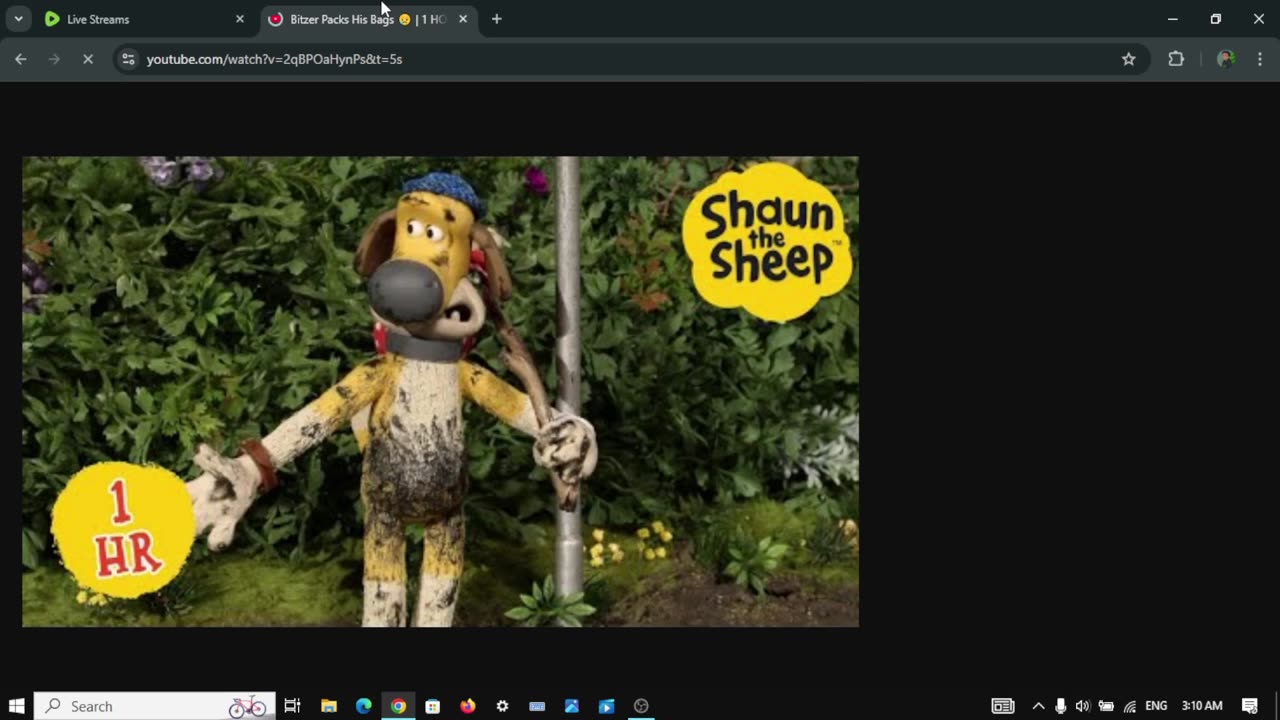Open the Chrome extensions menu
The width and height of the screenshot is (1280, 720).
click(1176, 59)
